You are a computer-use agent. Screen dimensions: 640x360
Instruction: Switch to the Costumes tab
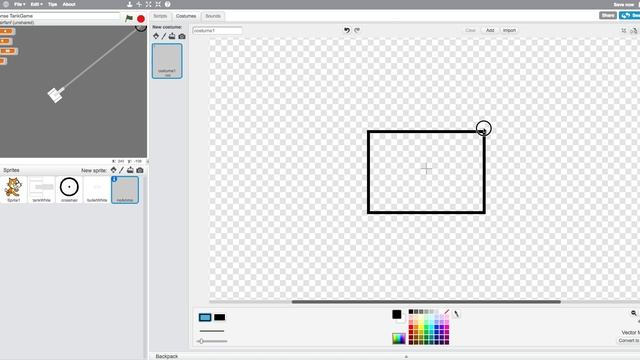(186, 16)
